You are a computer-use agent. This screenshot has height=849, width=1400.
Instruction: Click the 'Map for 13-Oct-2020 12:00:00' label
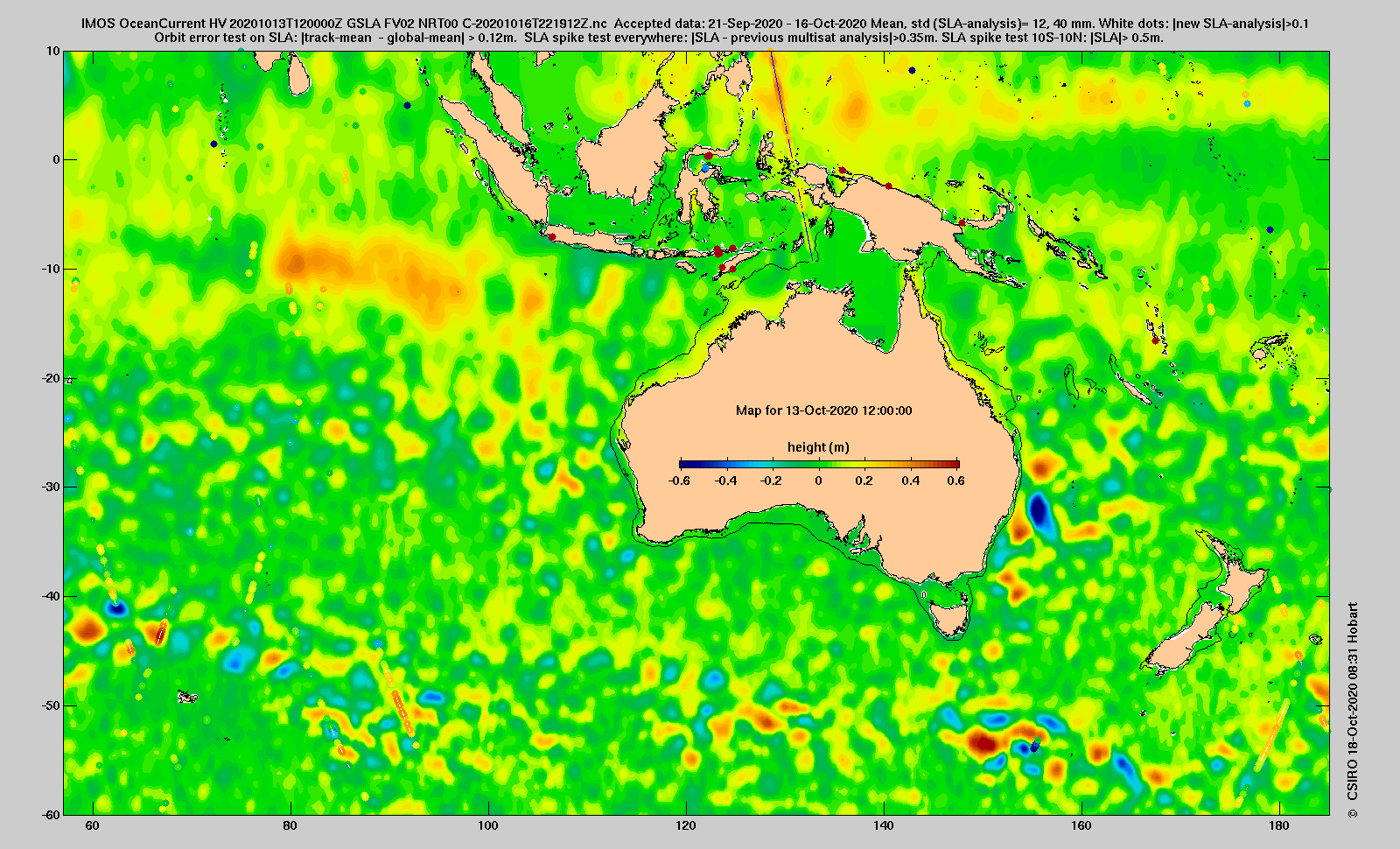823,410
